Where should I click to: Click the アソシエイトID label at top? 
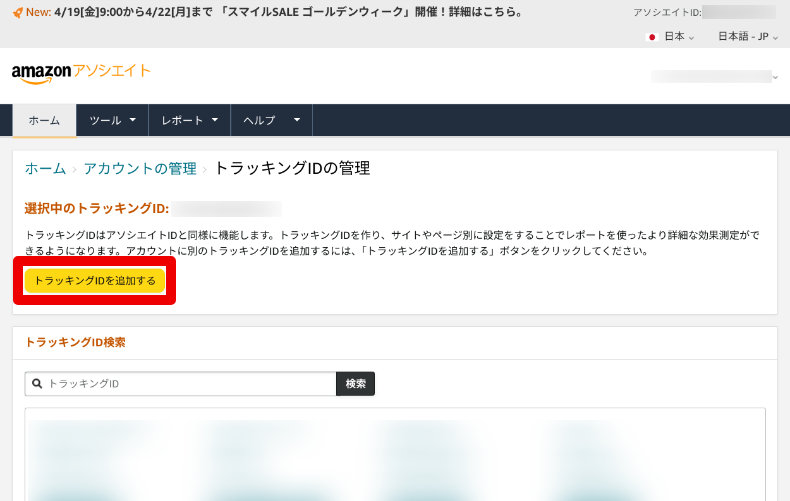point(667,13)
